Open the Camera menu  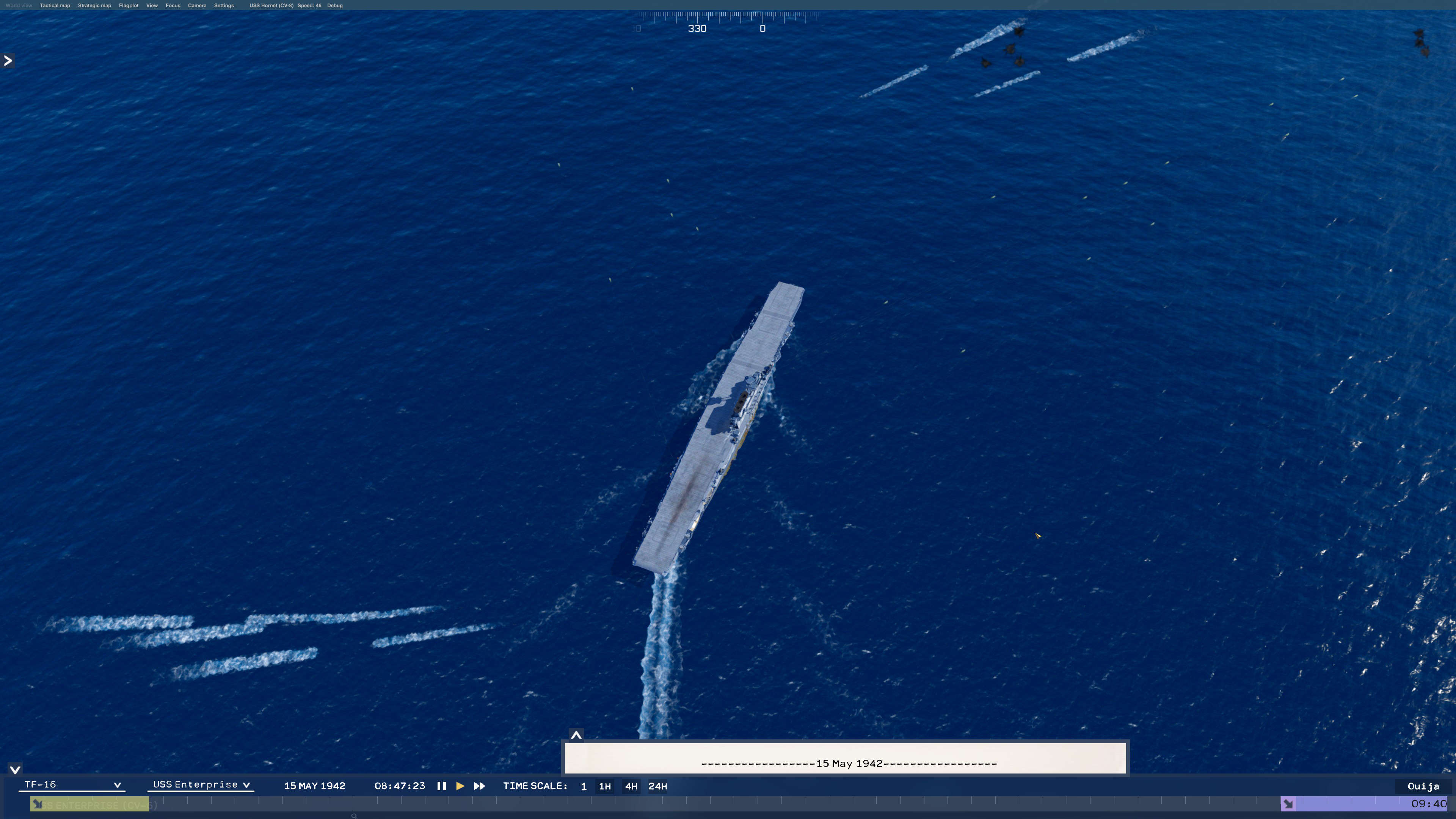(x=197, y=6)
